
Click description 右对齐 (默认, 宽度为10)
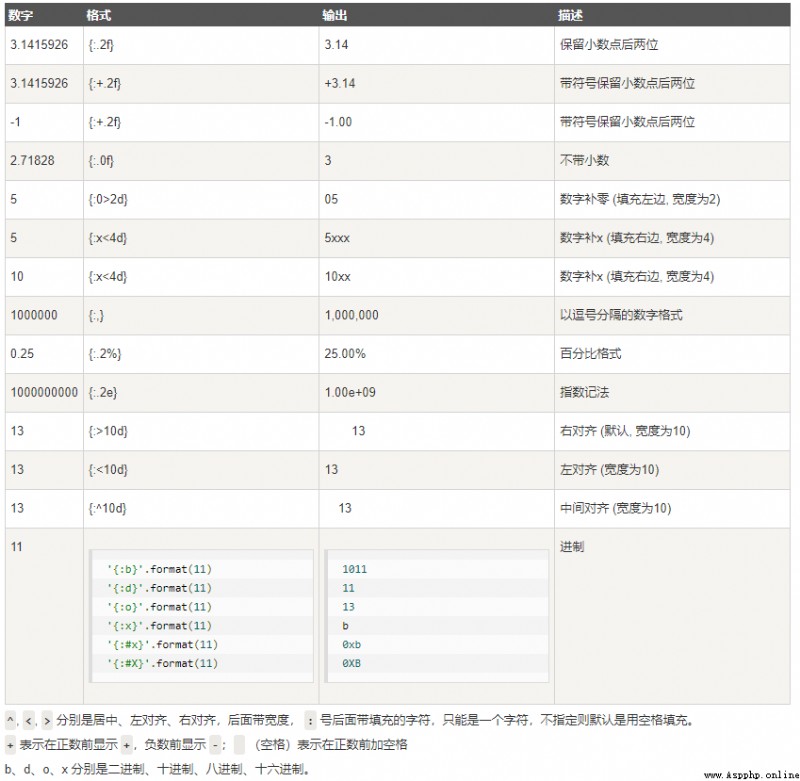tap(625, 431)
